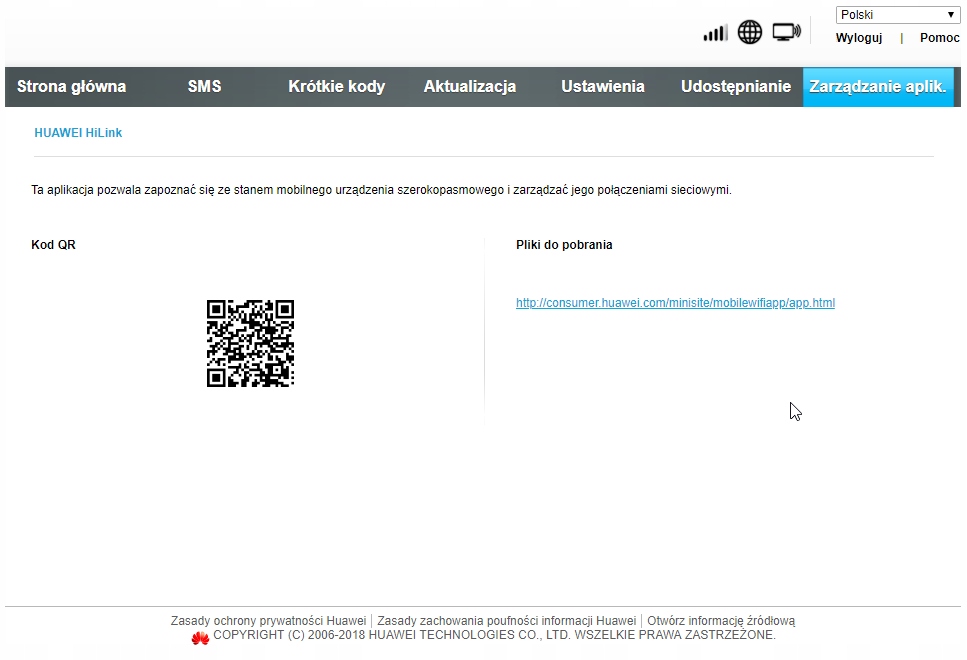Open the Aktualizacja tab
The width and height of the screenshot is (967, 660).
(x=470, y=86)
